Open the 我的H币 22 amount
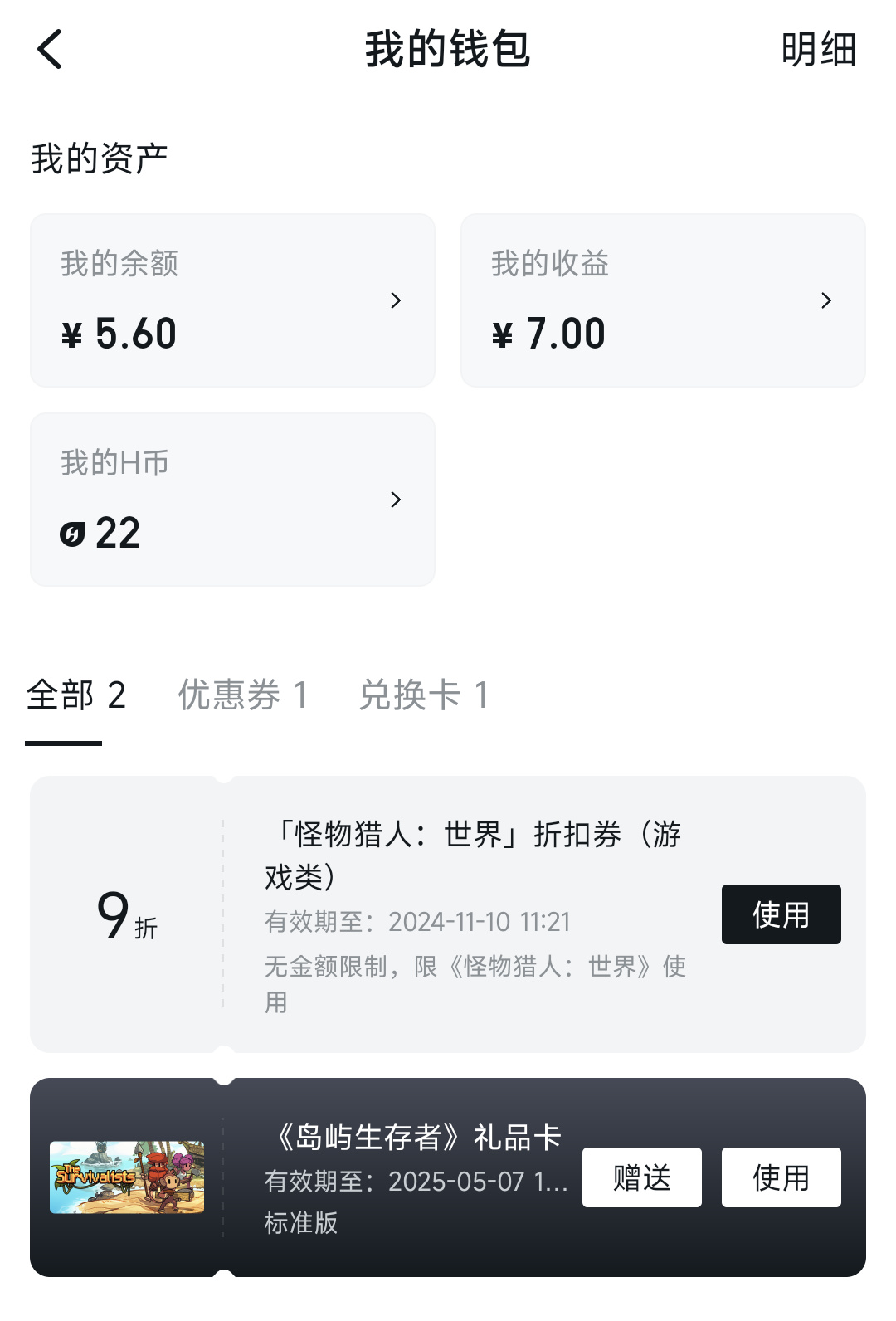Viewport: 896px width, 1321px height. (116, 533)
